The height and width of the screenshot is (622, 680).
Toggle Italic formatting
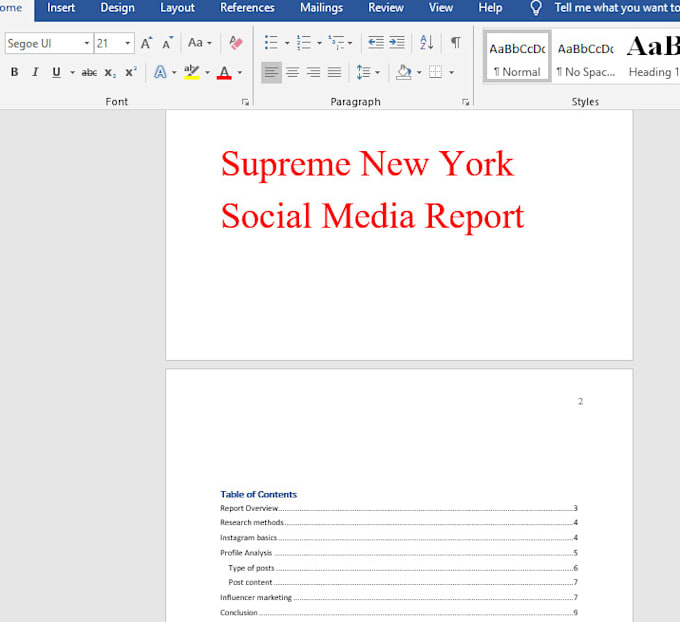tap(35, 72)
